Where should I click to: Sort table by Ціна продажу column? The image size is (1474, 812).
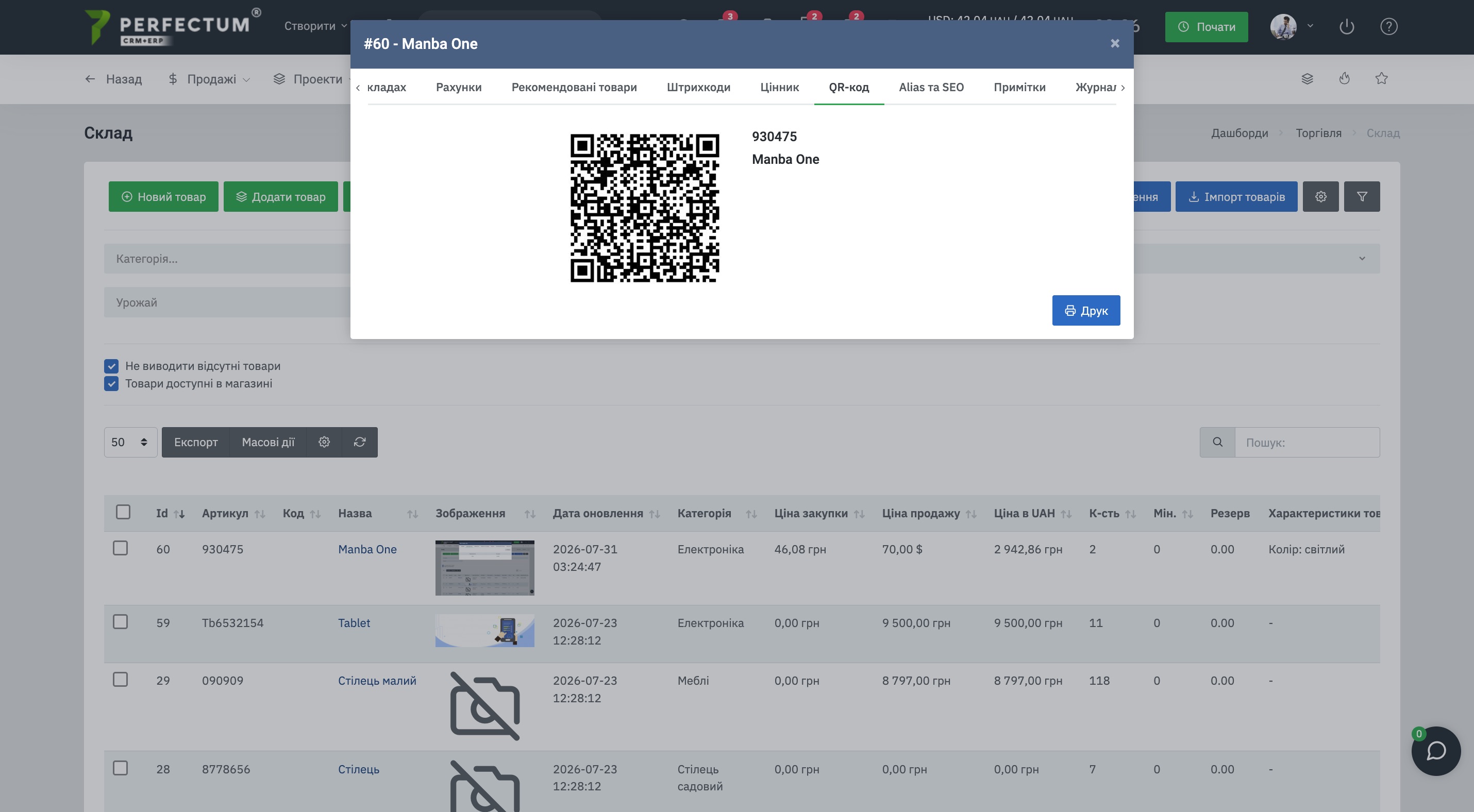(x=929, y=514)
